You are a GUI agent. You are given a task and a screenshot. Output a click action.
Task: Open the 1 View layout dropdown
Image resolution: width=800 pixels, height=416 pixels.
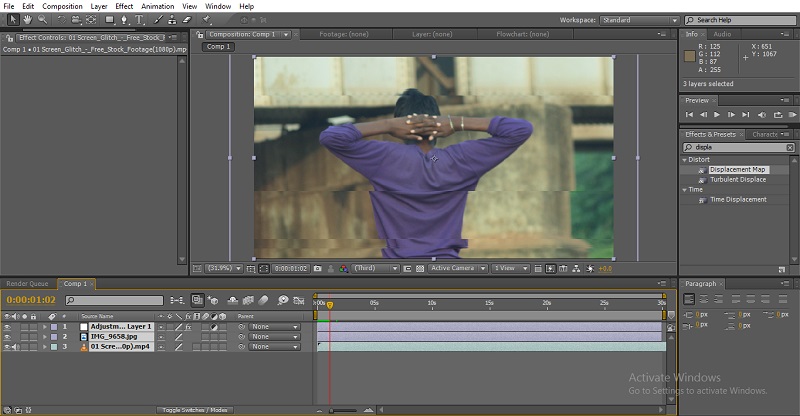click(x=510, y=268)
